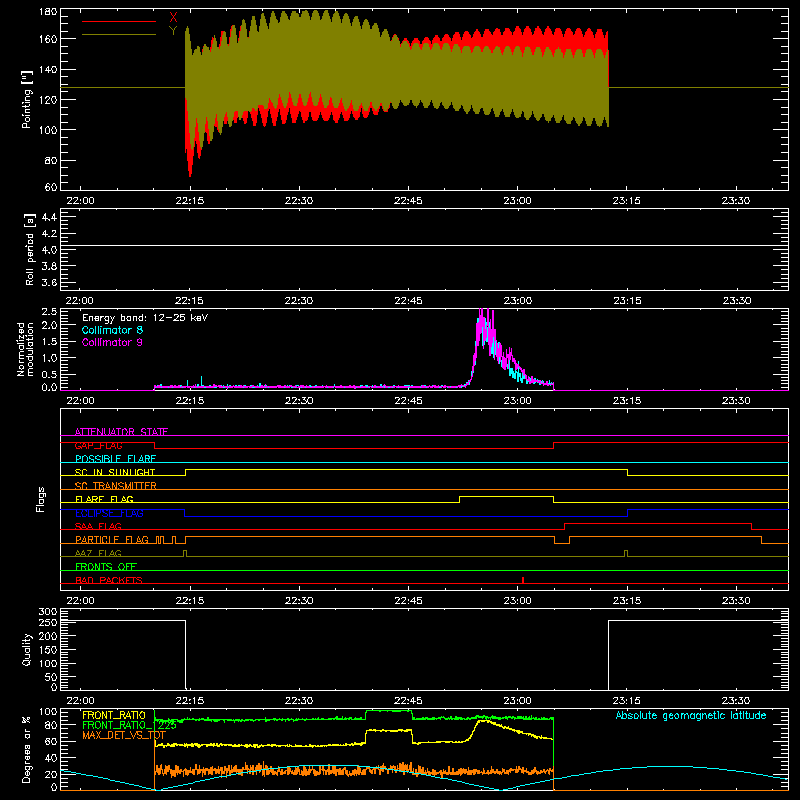
Task: Click the orange MAX_DET_VS_TOT legend entry
Action: [x=124, y=735]
